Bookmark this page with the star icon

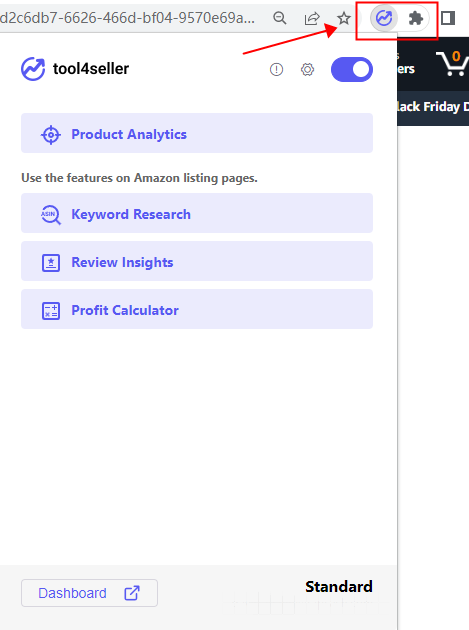(344, 18)
